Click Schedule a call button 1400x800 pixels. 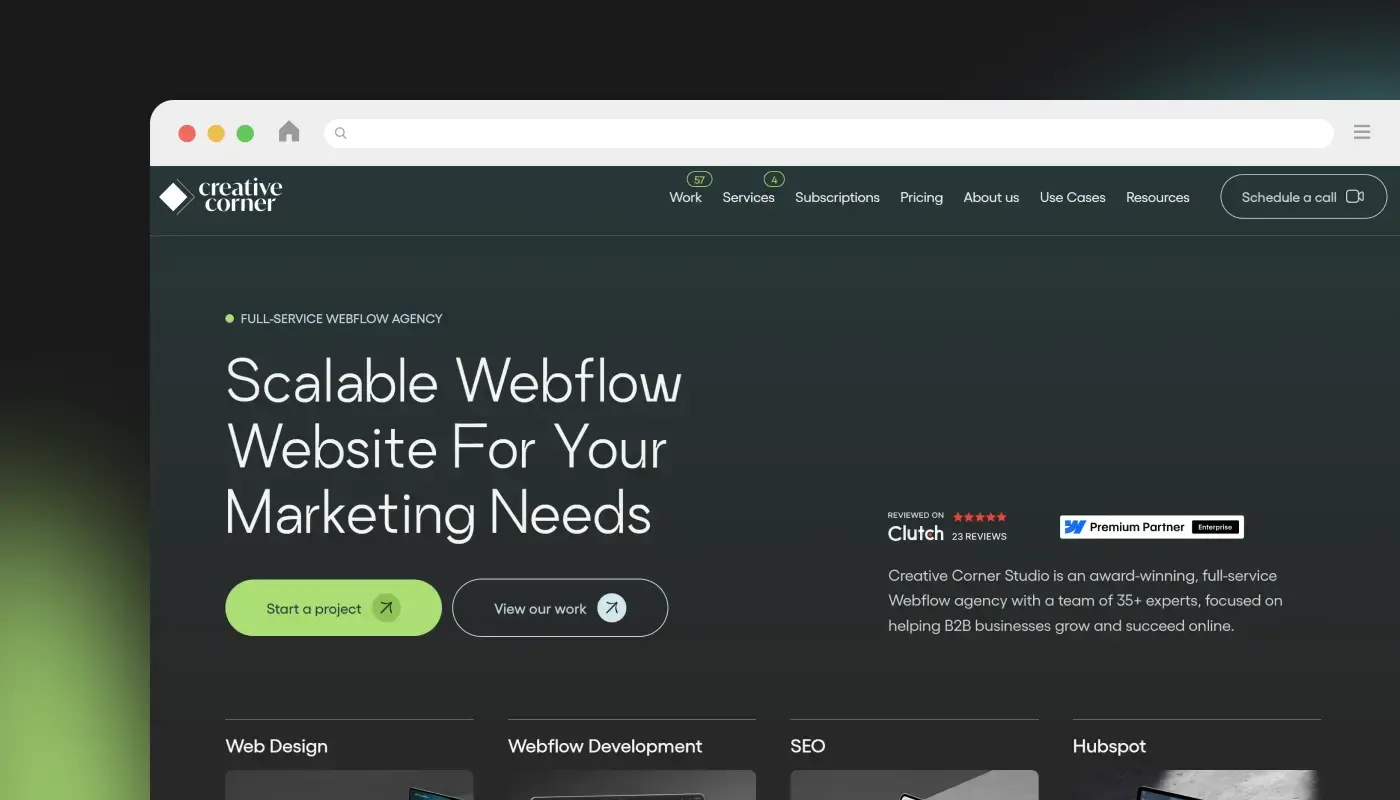pyautogui.click(x=1303, y=197)
